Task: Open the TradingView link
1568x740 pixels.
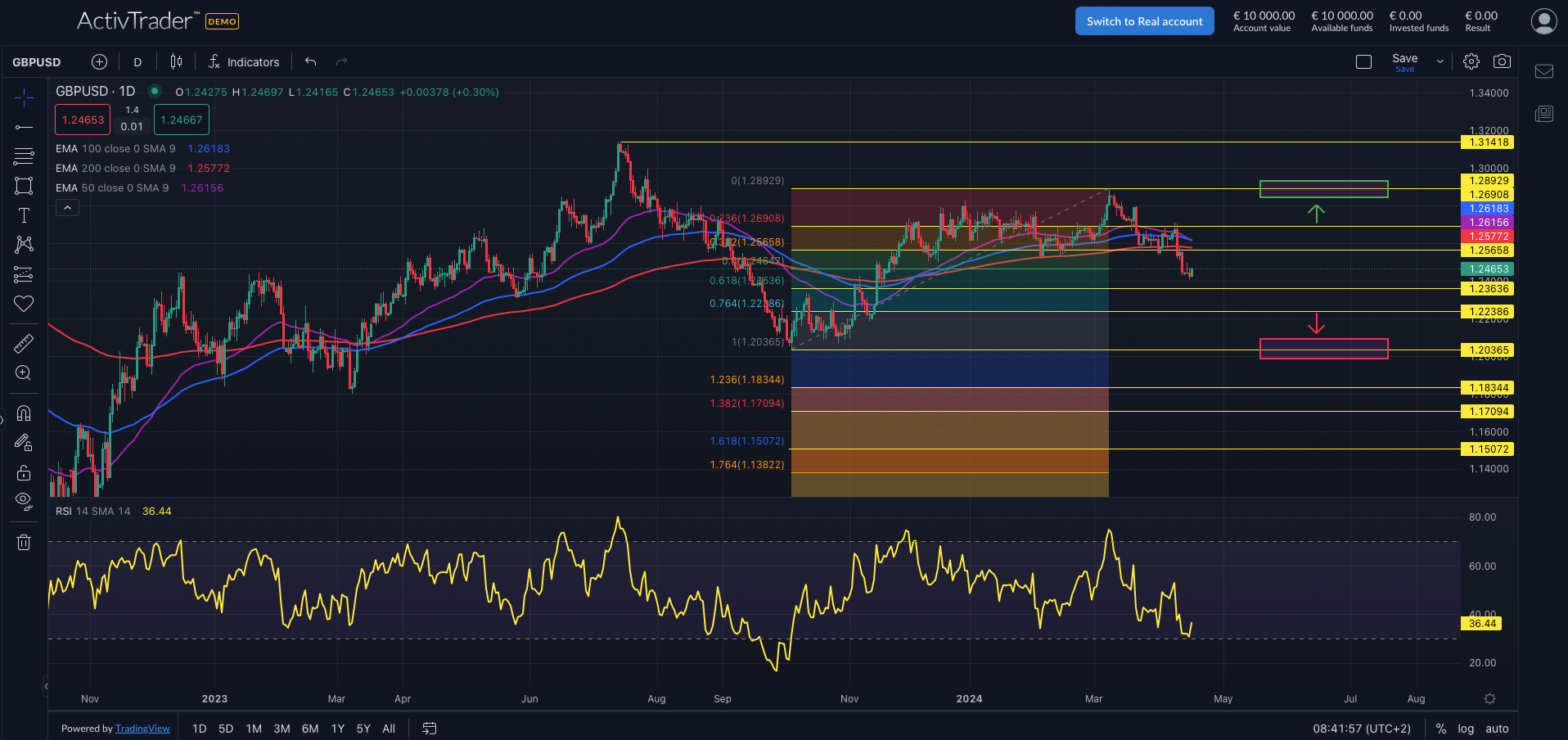Action: [142, 728]
